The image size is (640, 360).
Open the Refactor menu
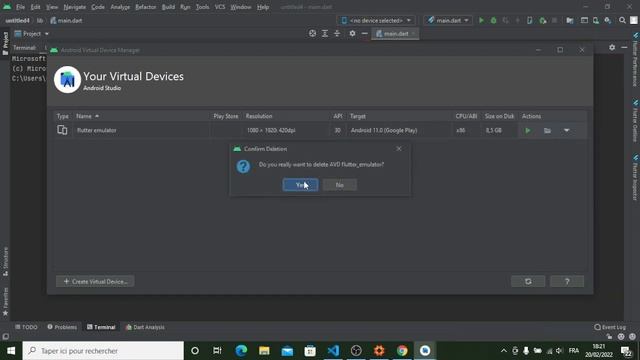[146, 7]
